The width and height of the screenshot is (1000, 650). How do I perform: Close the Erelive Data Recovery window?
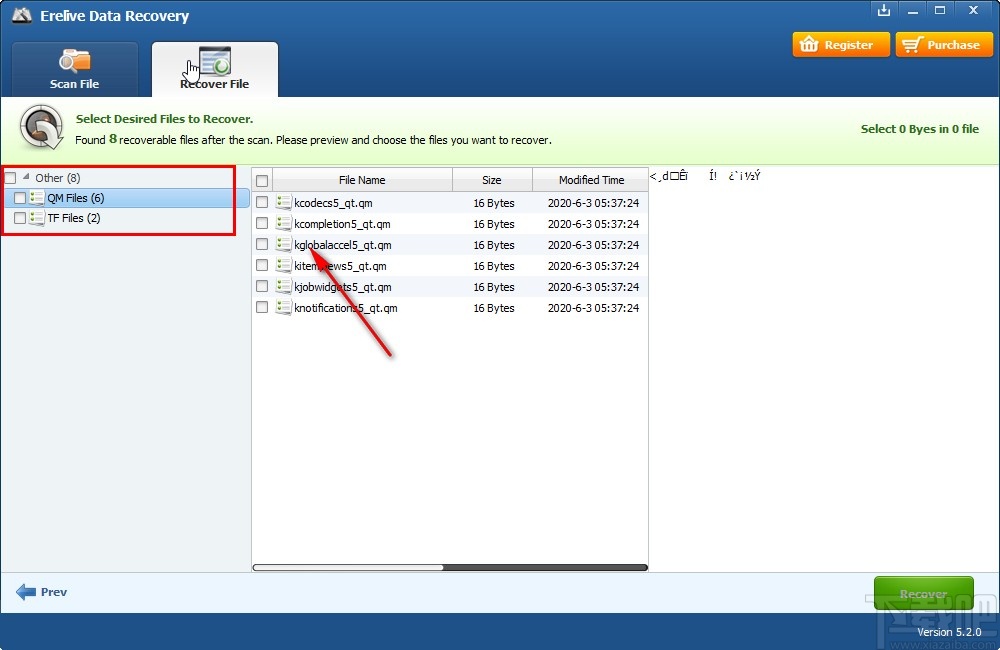tap(973, 10)
